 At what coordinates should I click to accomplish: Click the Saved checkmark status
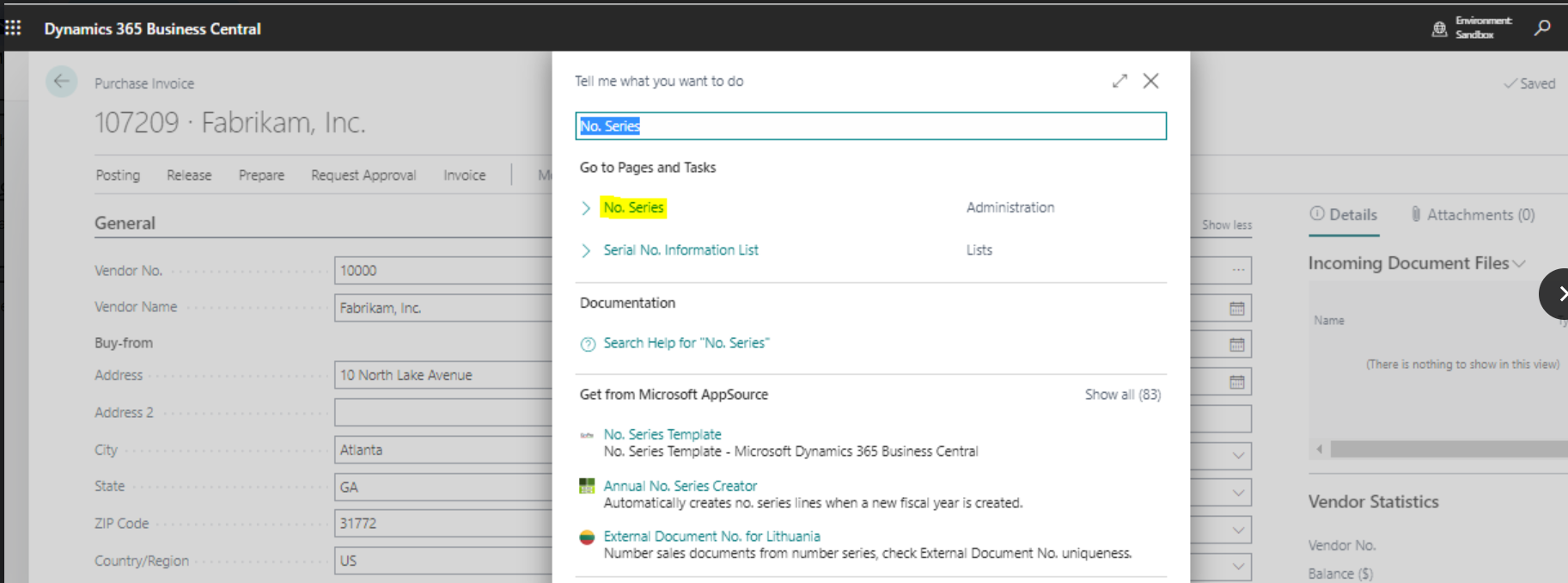pos(1529,83)
